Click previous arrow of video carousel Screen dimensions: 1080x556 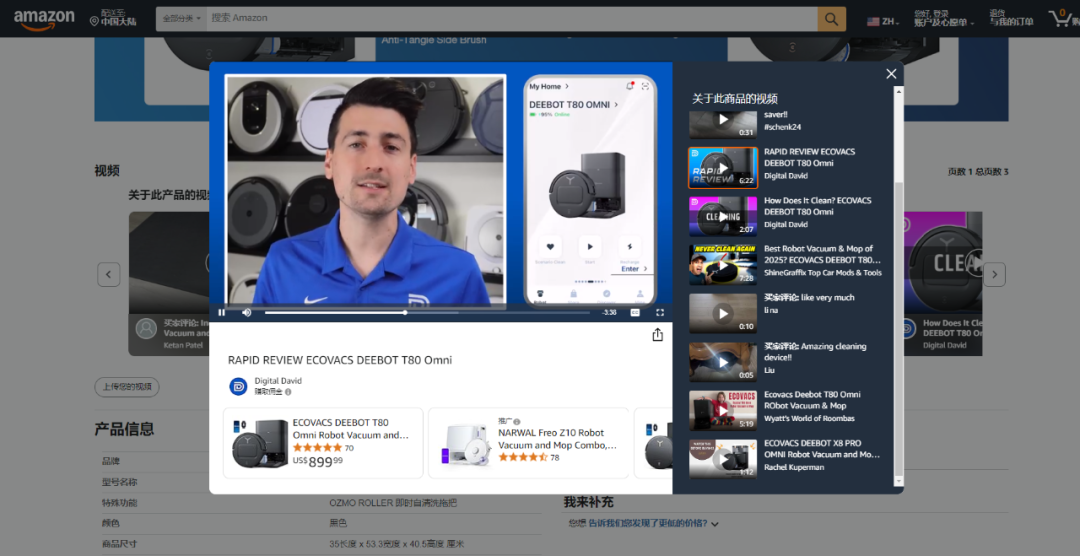(109, 274)
